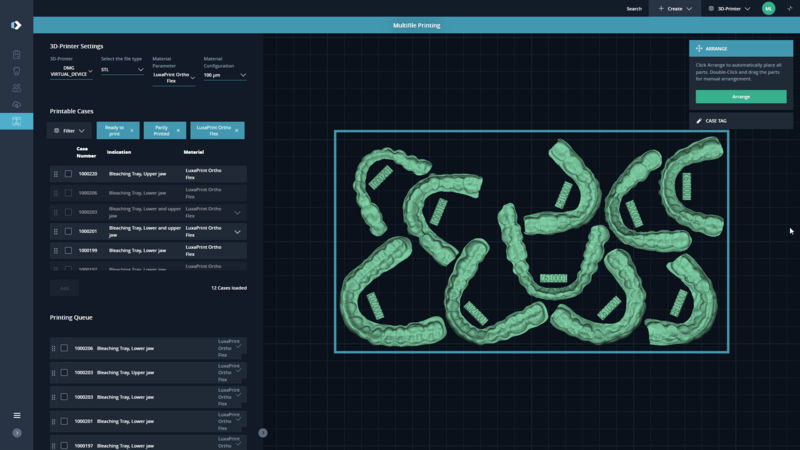800x450 pixels.
Task: Grab the drag handle of case 1000220
Action: coord(56,174)
